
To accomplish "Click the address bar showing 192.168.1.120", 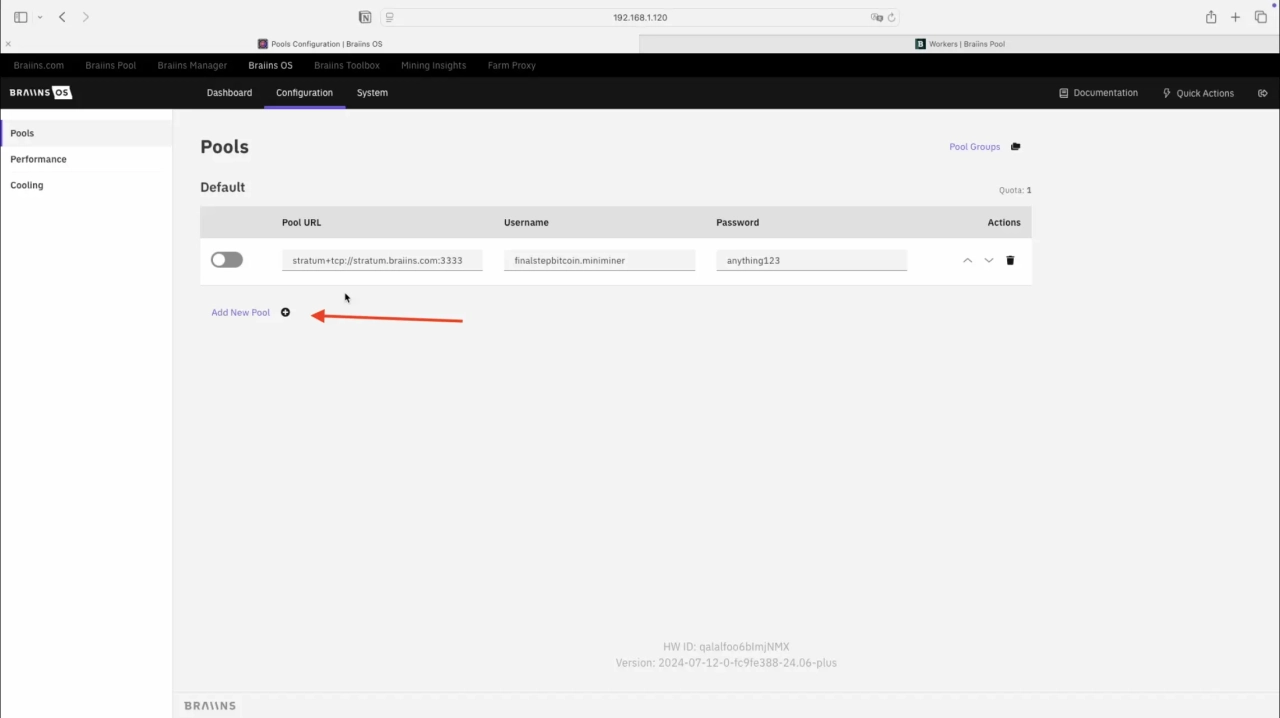I will tap(640, 17).
